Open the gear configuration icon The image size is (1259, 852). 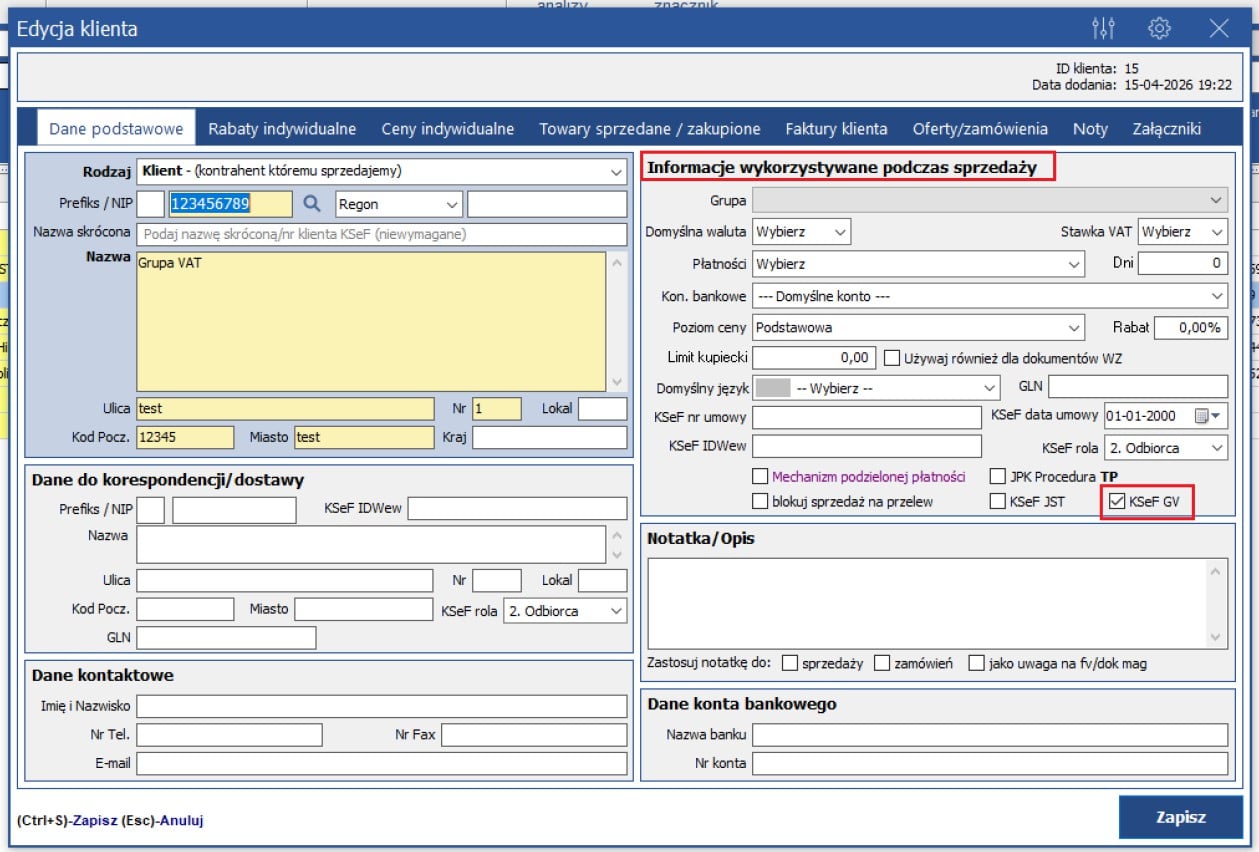click(1159, 28)
